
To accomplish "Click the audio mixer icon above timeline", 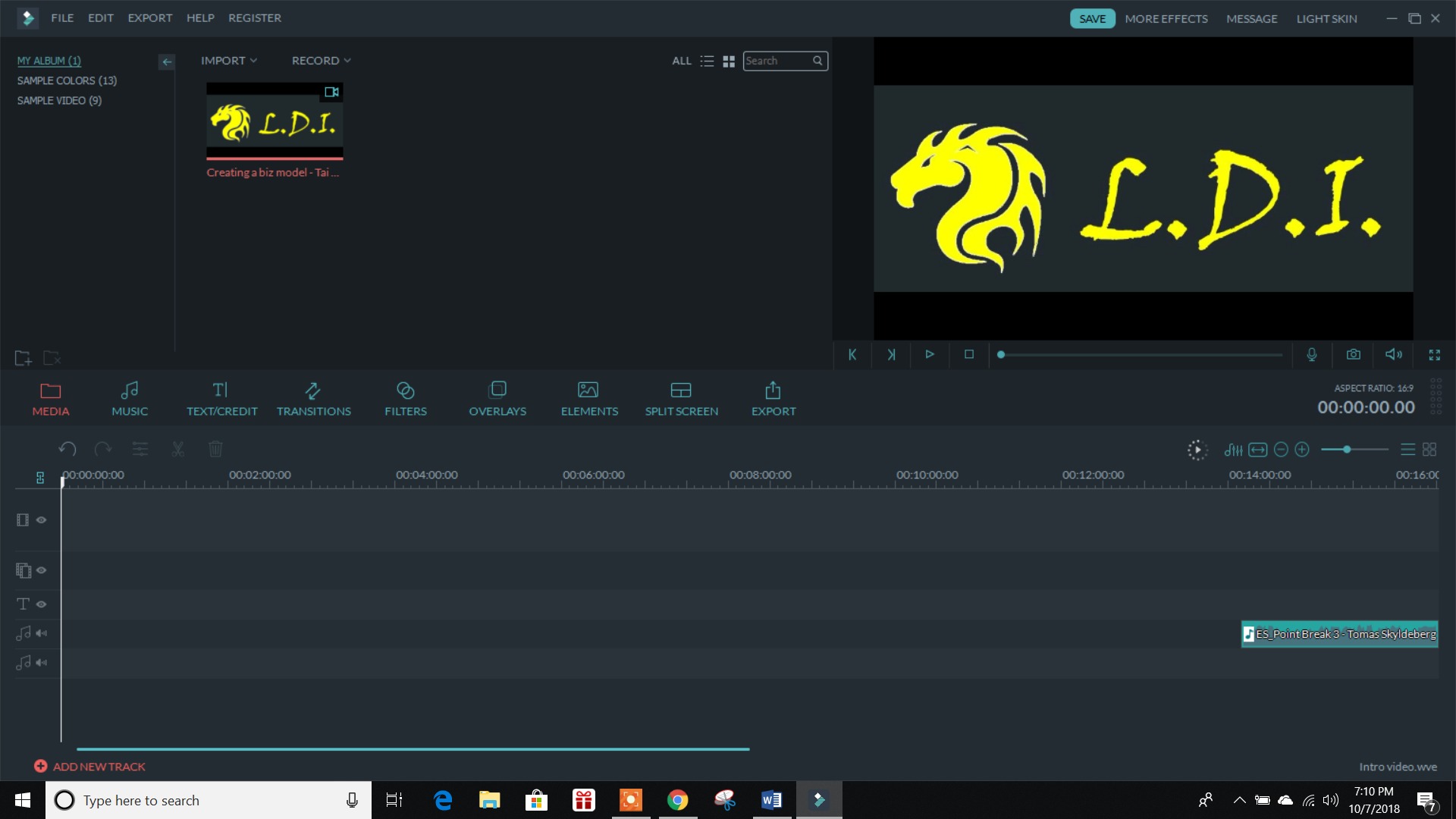I will (1232, 450).
